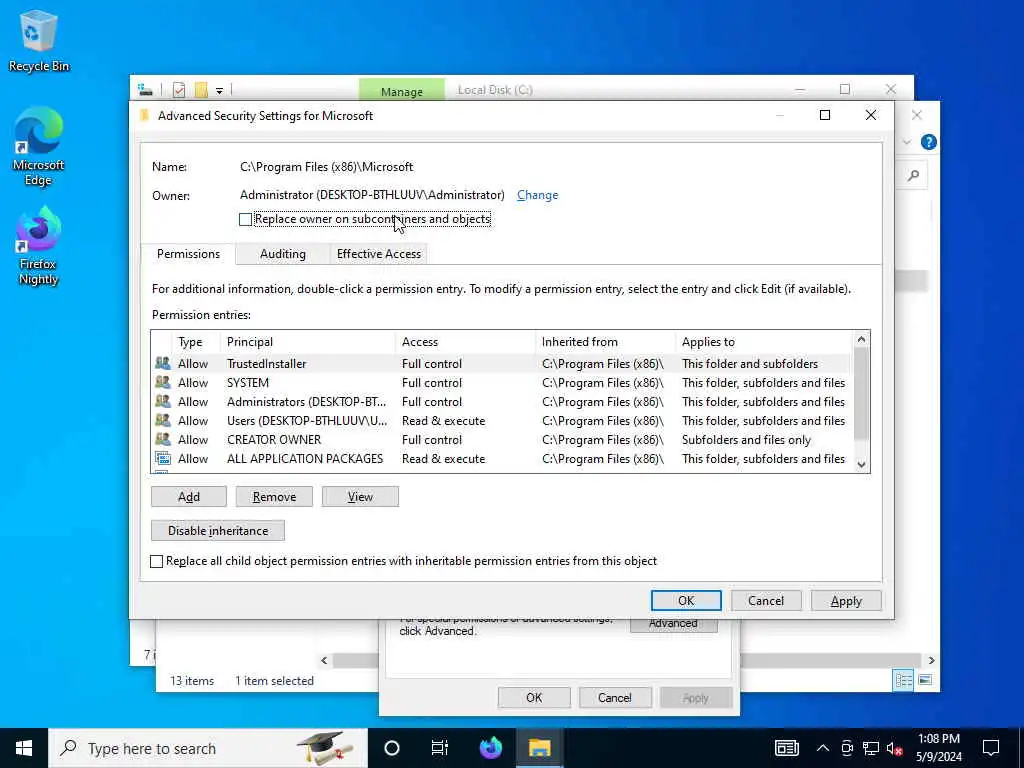Click scroll up arrow of permission entries list
This screenshot has width=1024, height=768.
click(x=861, y=339)
